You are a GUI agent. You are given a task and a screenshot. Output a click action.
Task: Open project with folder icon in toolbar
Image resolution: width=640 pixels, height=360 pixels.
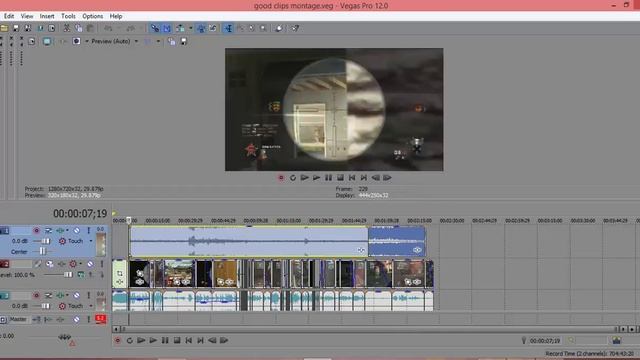tap(4, 28)
